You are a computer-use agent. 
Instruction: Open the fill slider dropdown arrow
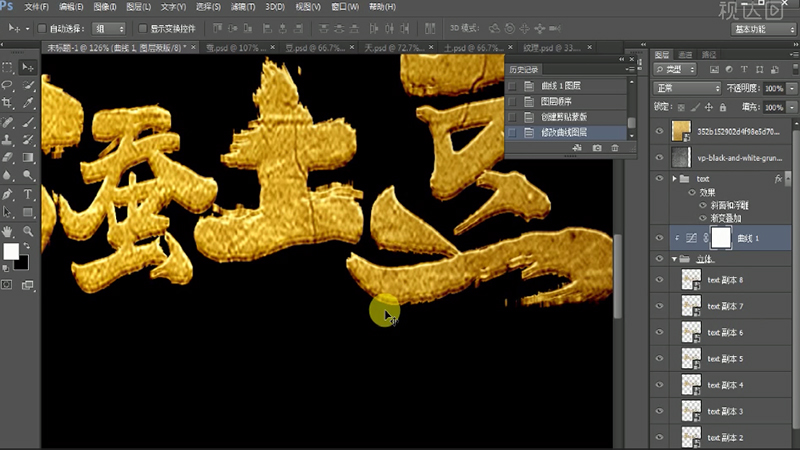[x=792, y=107]
